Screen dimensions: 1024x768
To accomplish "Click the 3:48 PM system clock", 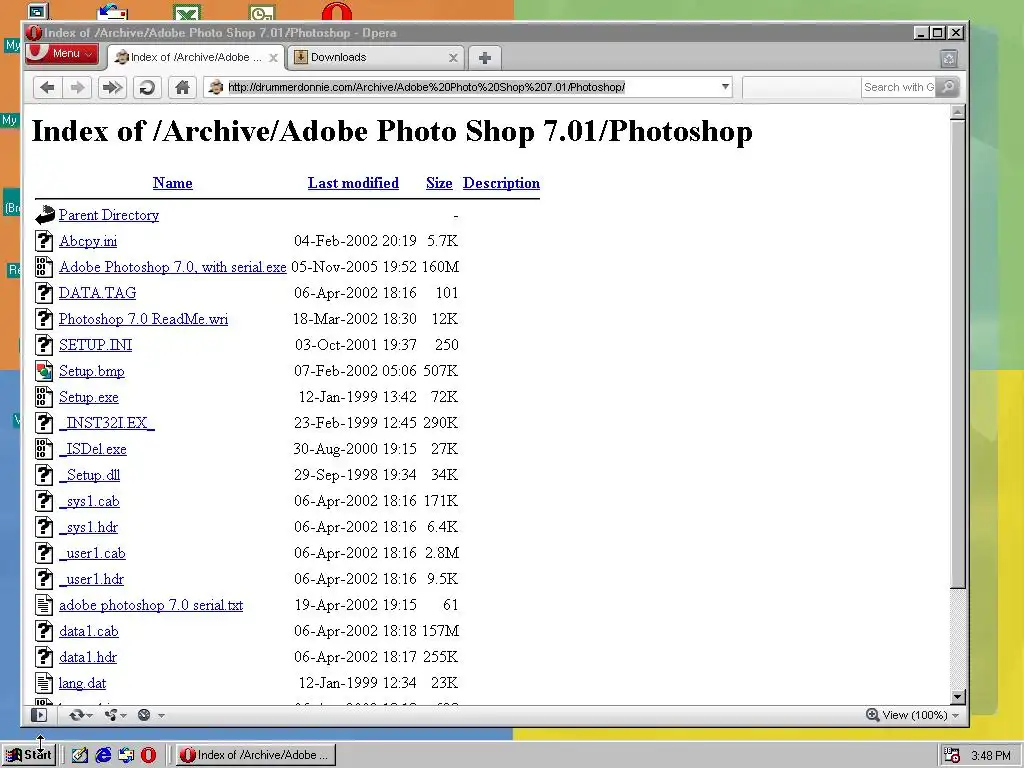I will pyautogui.click(x=991, y=756).
